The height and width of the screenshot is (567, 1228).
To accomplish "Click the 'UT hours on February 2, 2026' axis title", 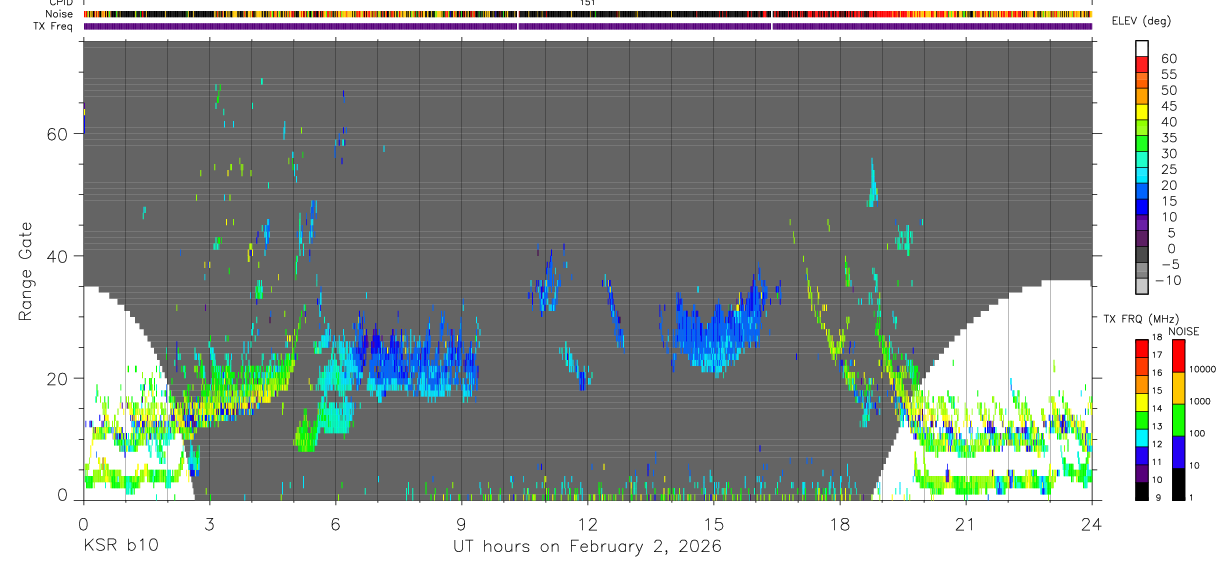I will pos(585,547).
